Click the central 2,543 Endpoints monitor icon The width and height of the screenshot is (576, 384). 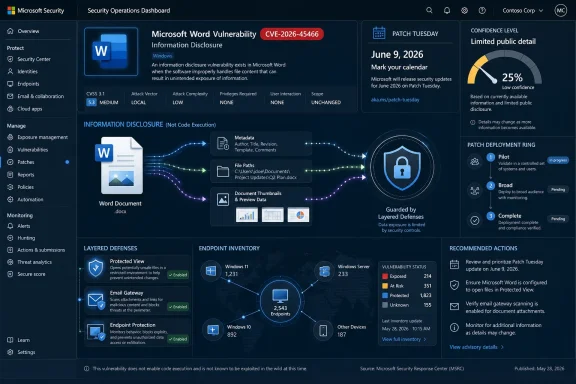pos(280,302)
